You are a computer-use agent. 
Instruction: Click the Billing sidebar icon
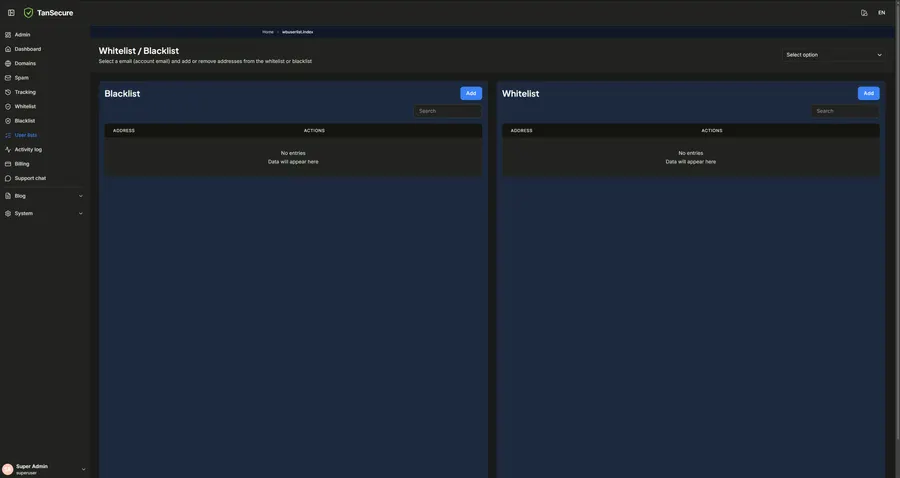tap(8, 164)
